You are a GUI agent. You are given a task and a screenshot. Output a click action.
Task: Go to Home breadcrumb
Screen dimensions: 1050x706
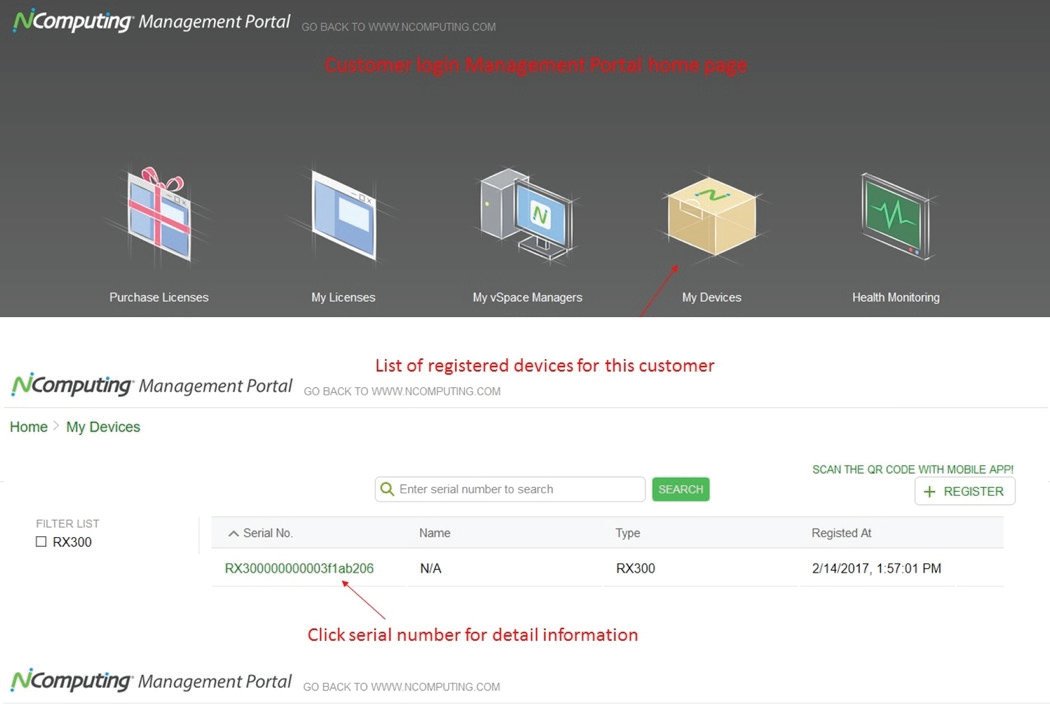click(29, 427)
